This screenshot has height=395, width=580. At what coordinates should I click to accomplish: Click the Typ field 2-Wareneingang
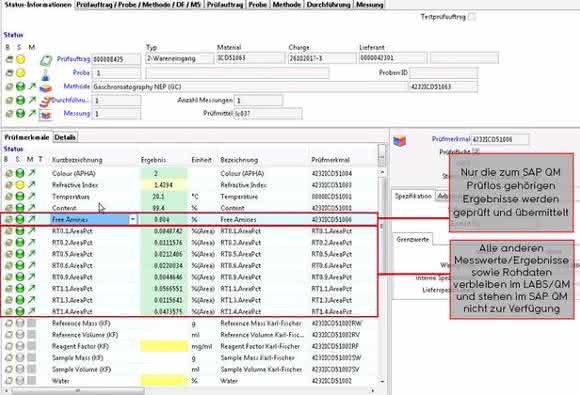[179, 58]
